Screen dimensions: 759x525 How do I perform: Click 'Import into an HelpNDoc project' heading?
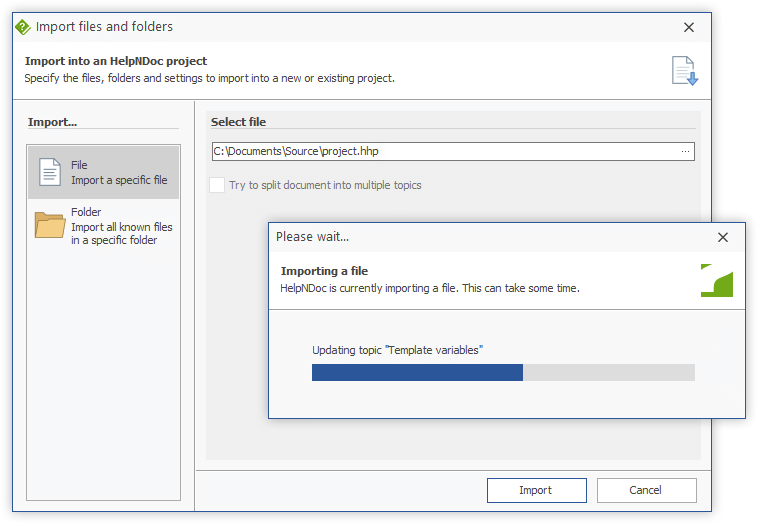[x=116, y=61]
